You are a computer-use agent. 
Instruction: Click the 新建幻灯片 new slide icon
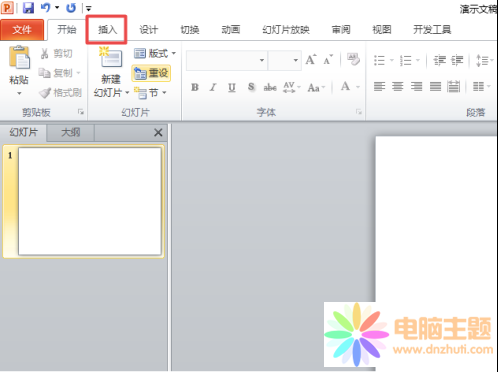111,58
